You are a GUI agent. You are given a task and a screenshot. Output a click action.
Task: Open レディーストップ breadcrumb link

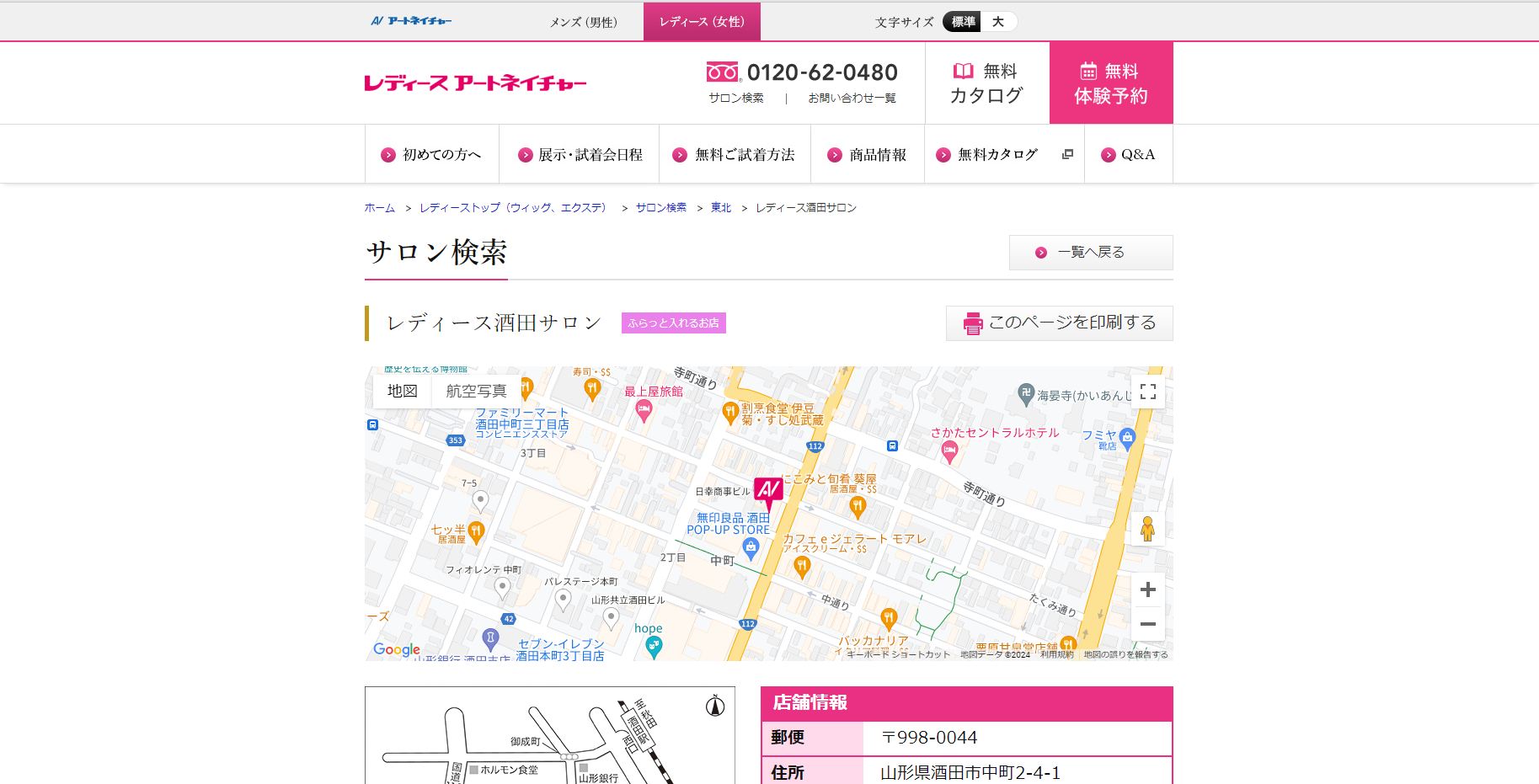515,207
